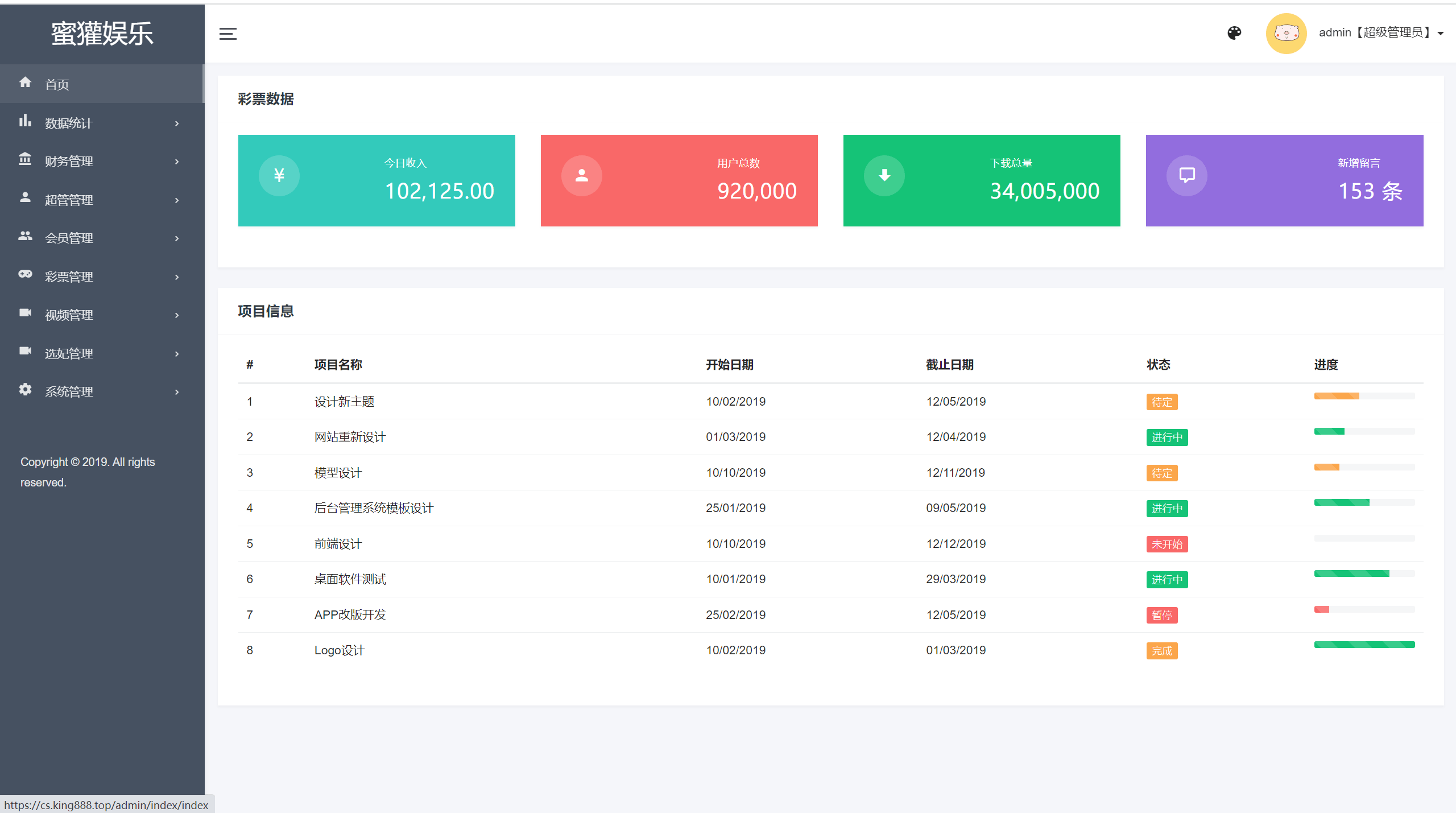Open the 财务管理 menu entry
The width and height of the screenshot is (1456, 813).
tap(69, 162)
